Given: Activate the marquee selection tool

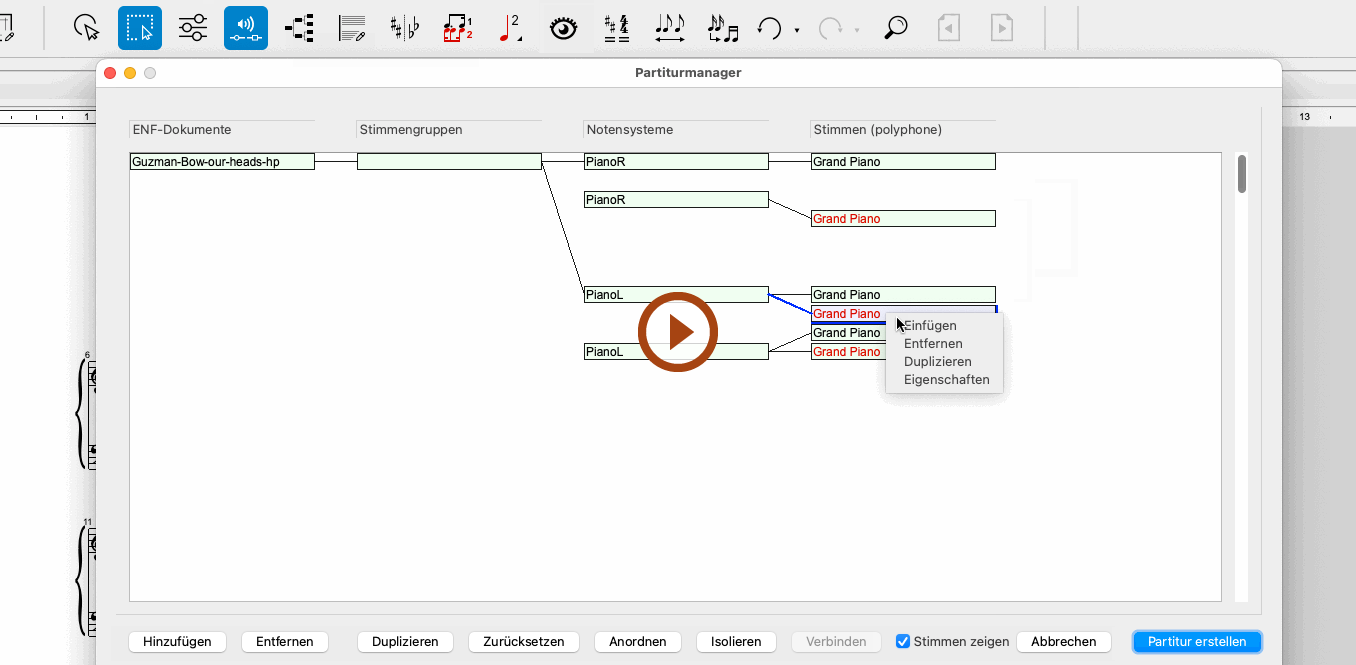Looking at the screenshot, I should click(x=140, y=28).
